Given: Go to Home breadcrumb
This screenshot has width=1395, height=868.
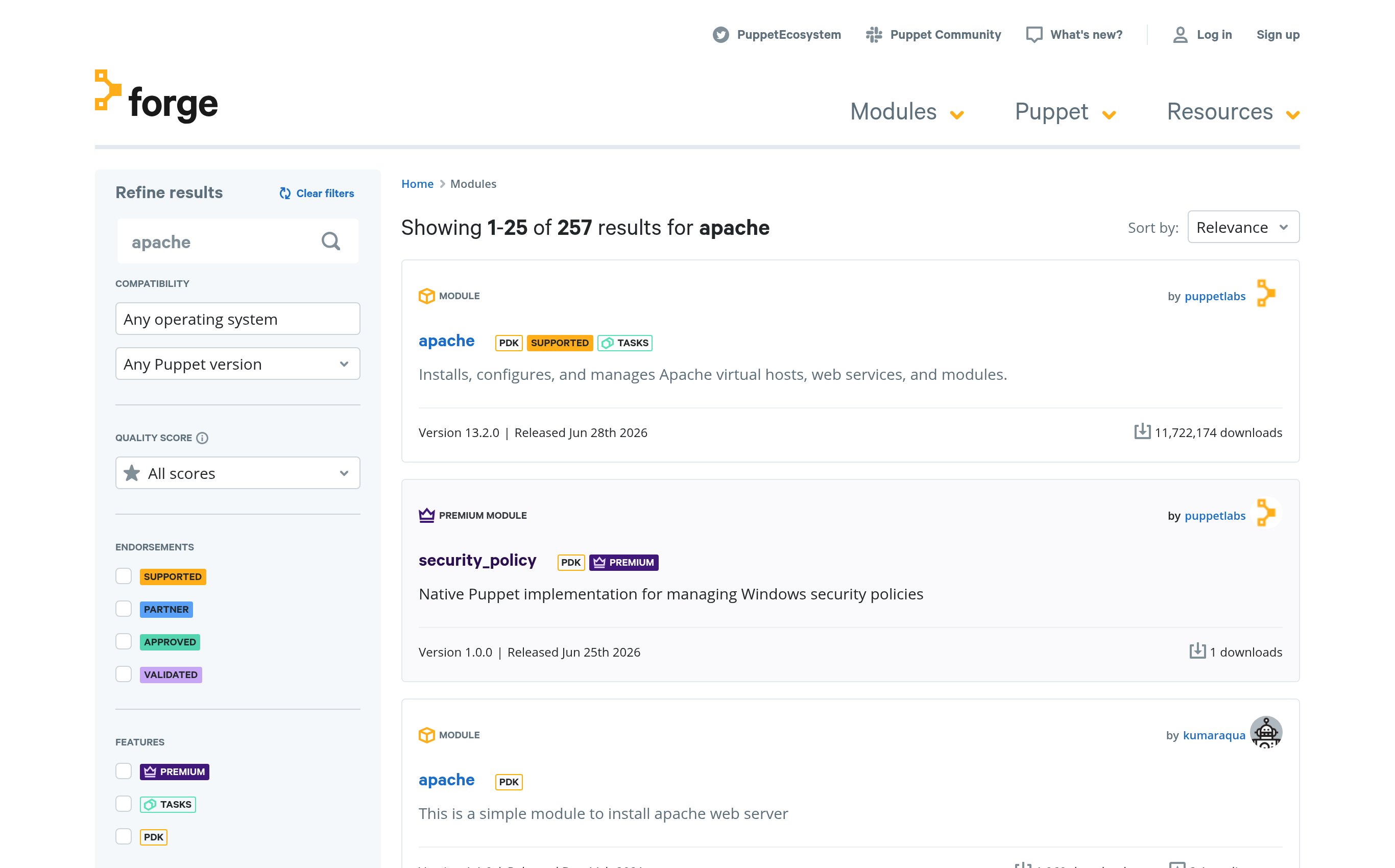Looking at the screenshot, I should [x=417, y=184].
